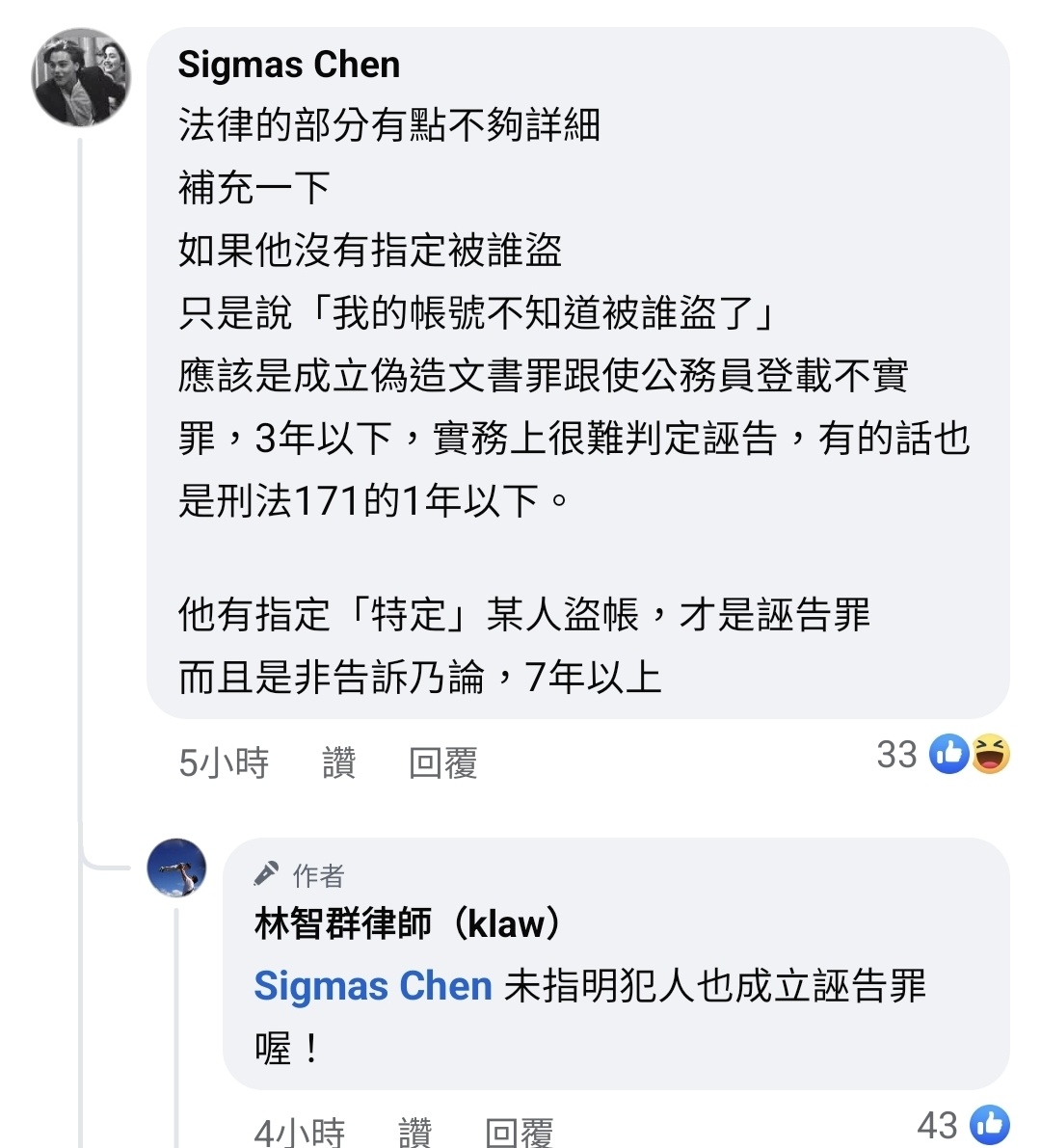This screenshot has height=1148, width=1041.
Task: Open the 5小時 timestamp on the first comment
Action: tap(224, 762)
